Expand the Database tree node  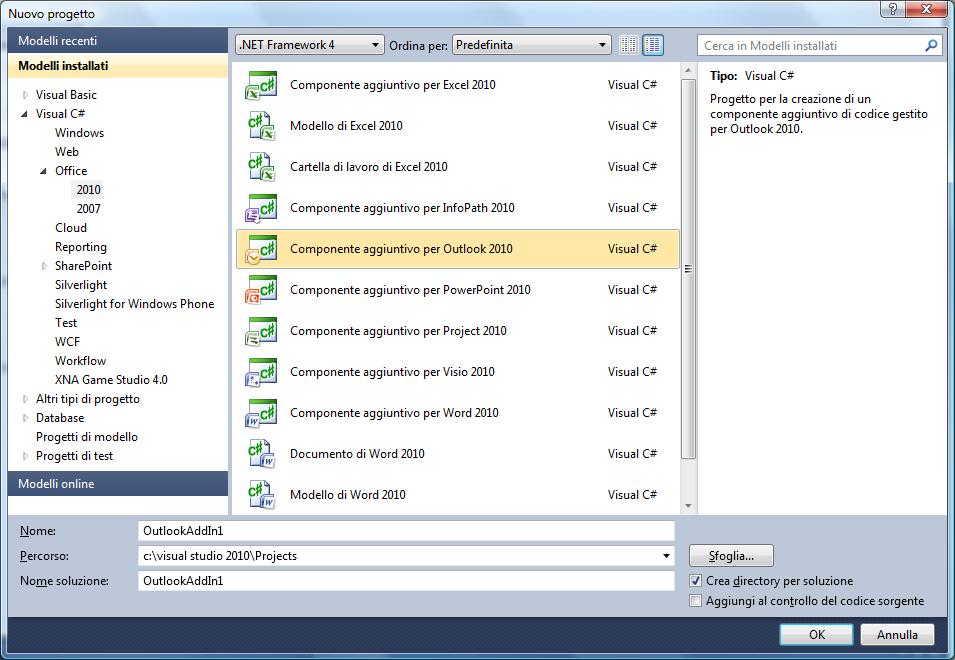tap(25, 418)
